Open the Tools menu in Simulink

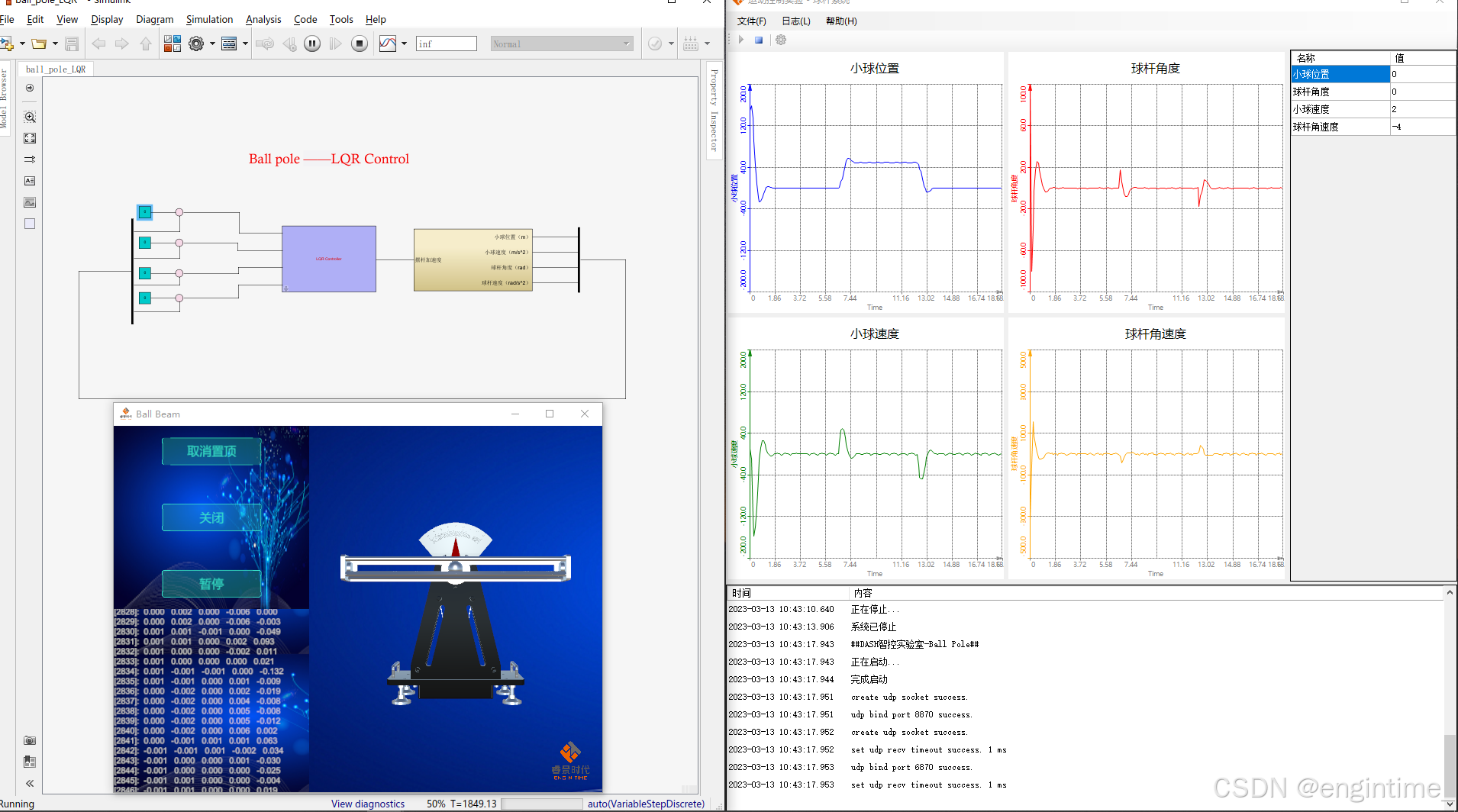click(x=341, y=19)
